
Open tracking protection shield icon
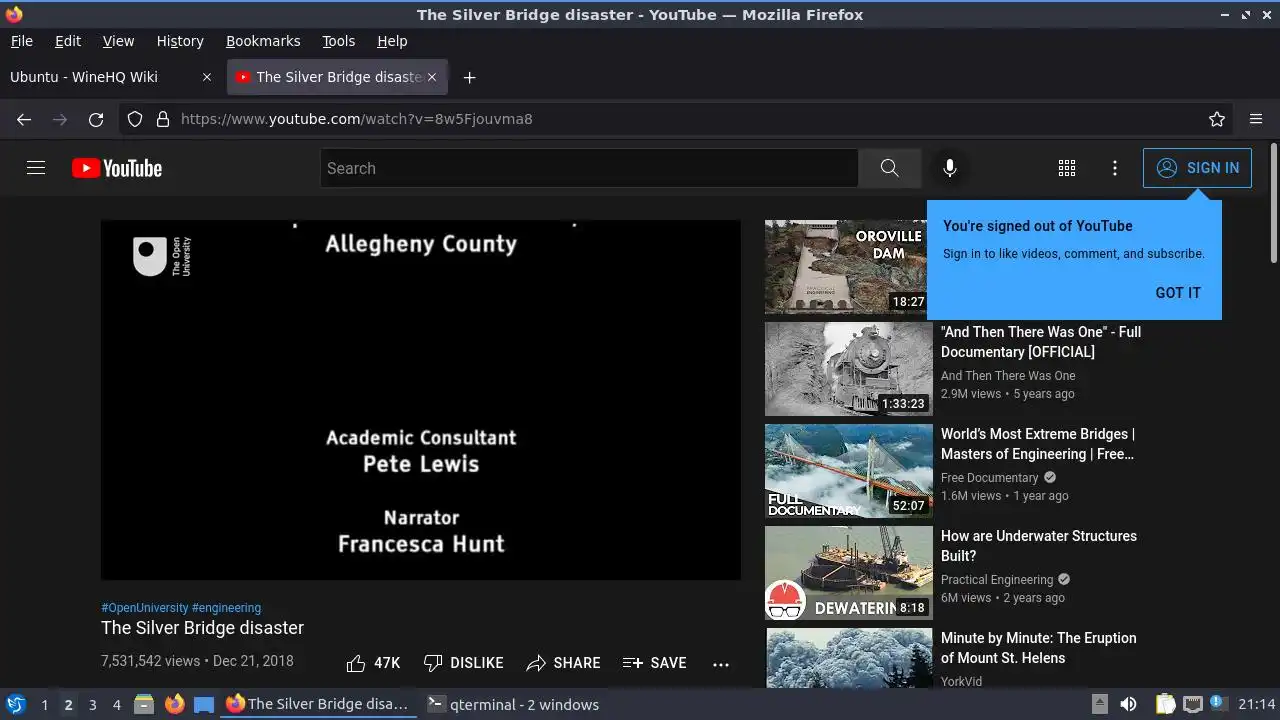pos(135,119)
